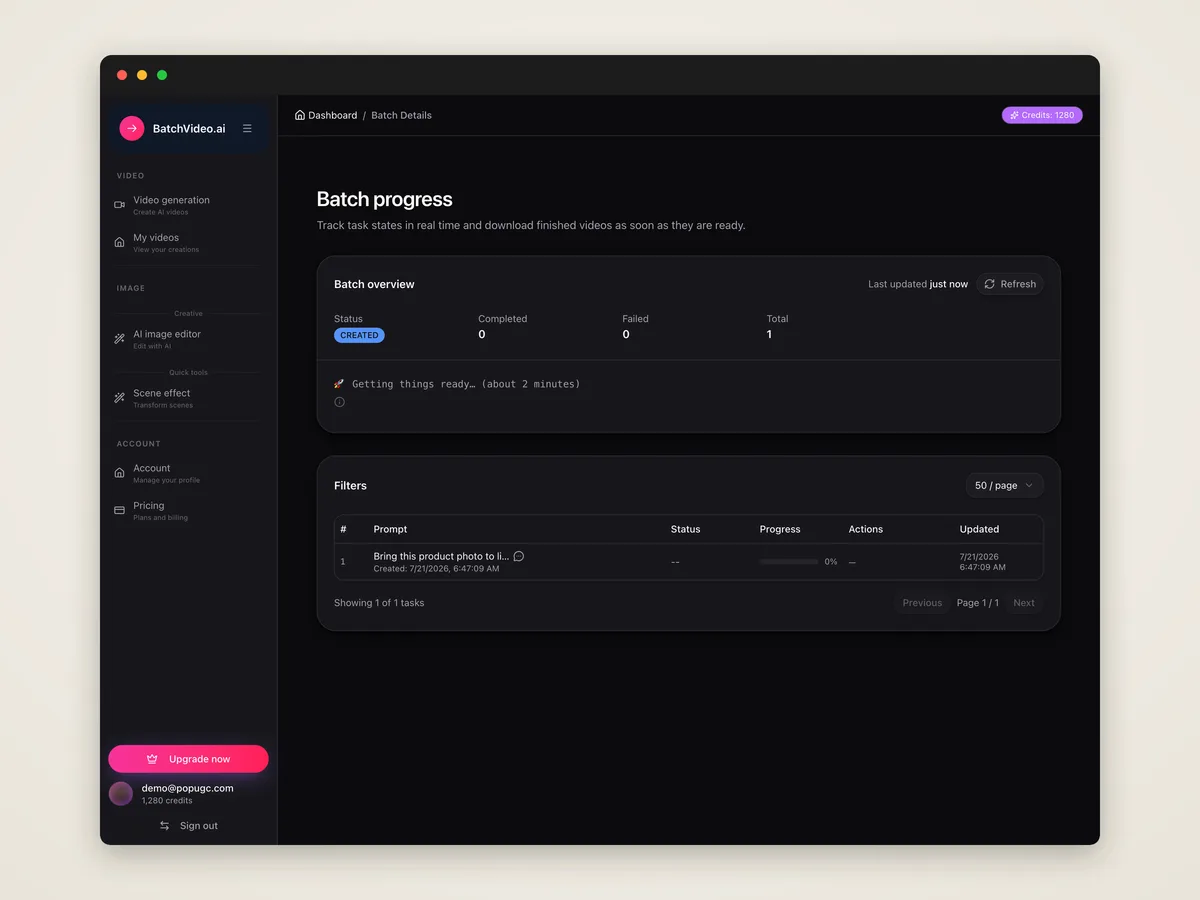Click the Batch progress heading
This screenshot has height=900, width=1200.
click(385, 199)
